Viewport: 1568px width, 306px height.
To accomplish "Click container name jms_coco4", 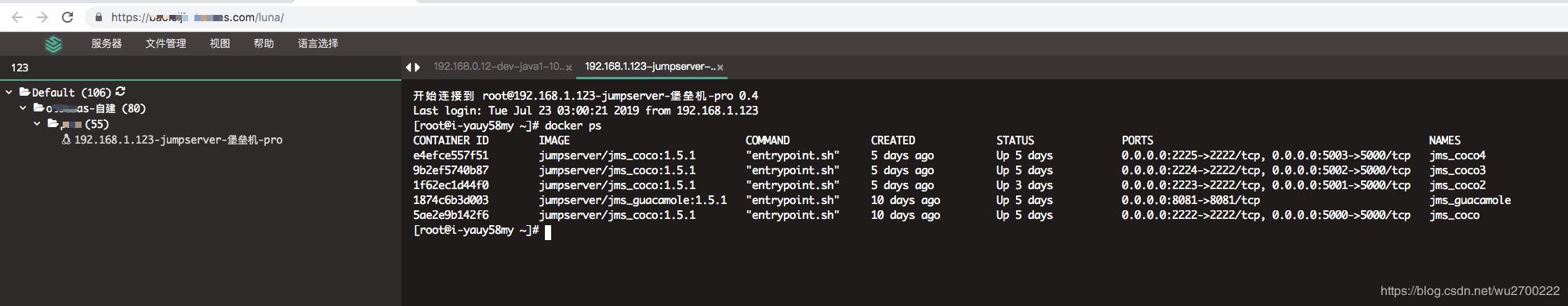I will (1457, 155).
